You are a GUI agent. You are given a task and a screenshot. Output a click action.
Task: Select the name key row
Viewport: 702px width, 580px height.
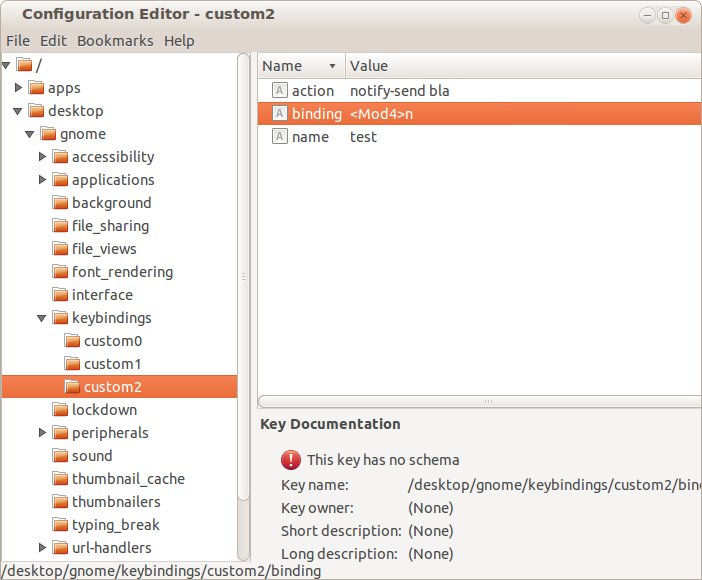pos(479,137)
